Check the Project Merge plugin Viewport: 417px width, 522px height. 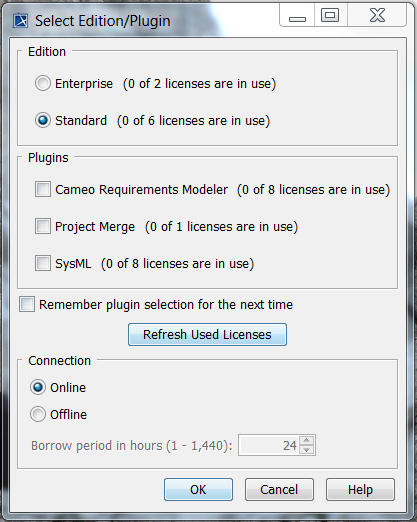pyautogui.click(x=43, y=226)
